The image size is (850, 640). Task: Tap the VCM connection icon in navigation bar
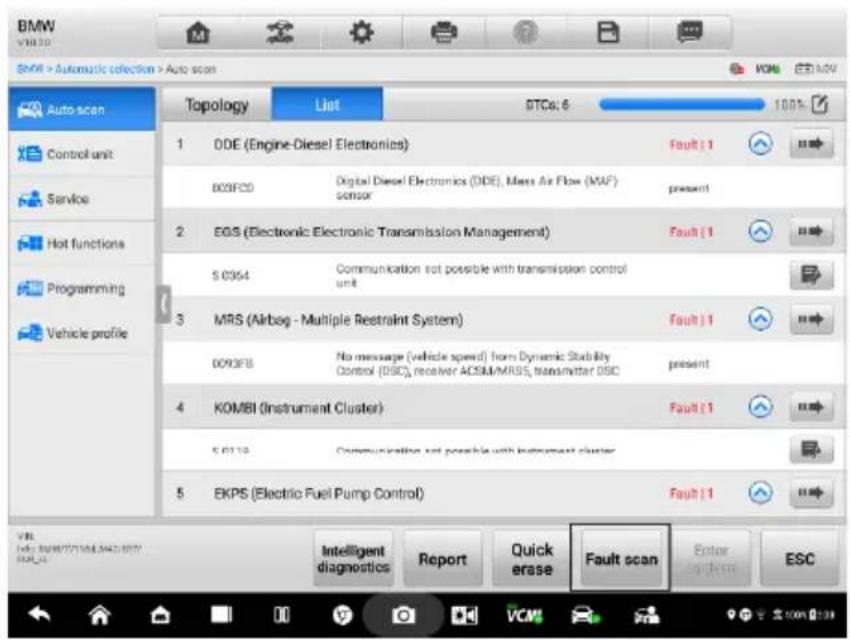(524, 615)
